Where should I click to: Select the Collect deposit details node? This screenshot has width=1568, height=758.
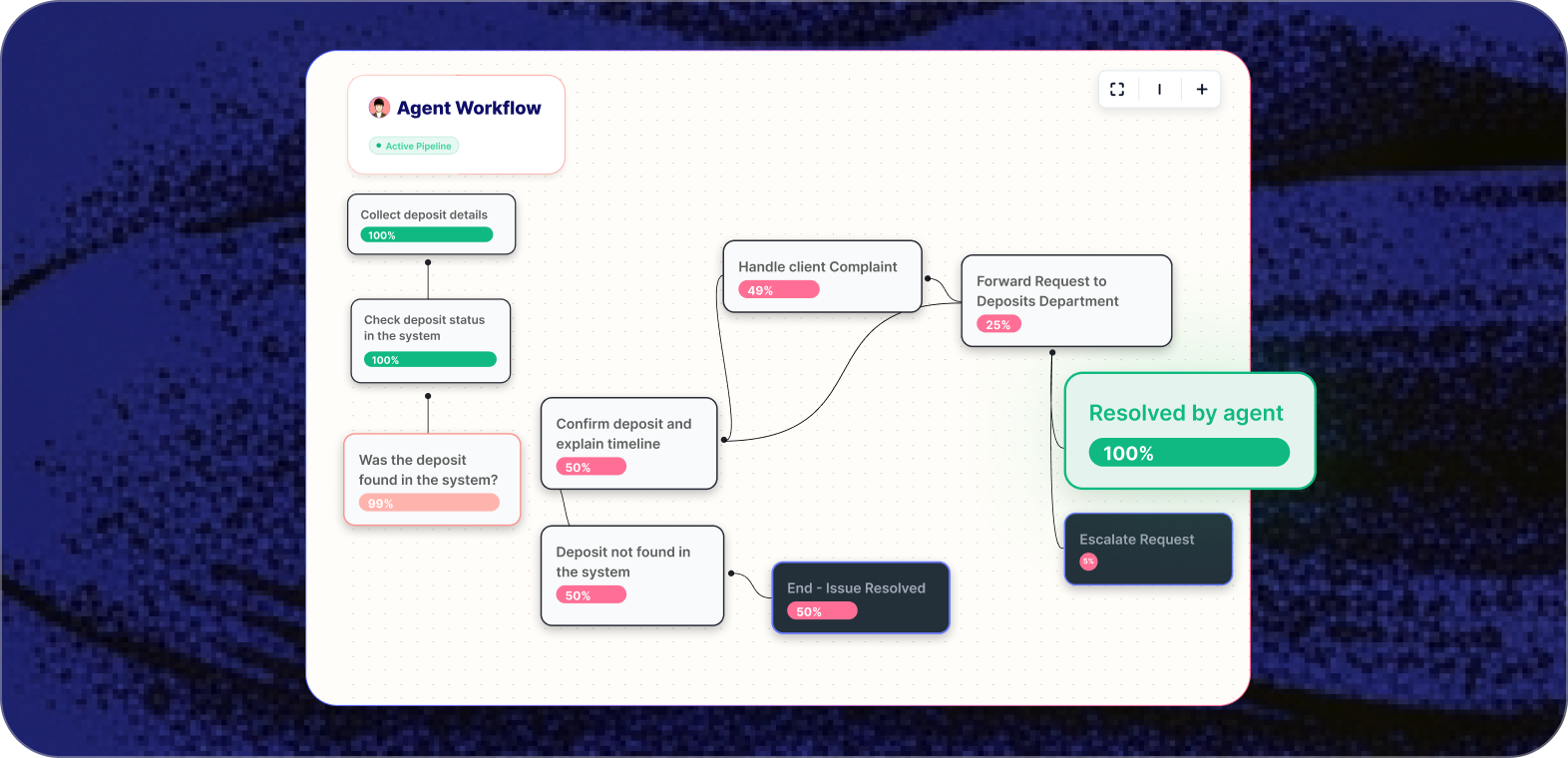431,224
